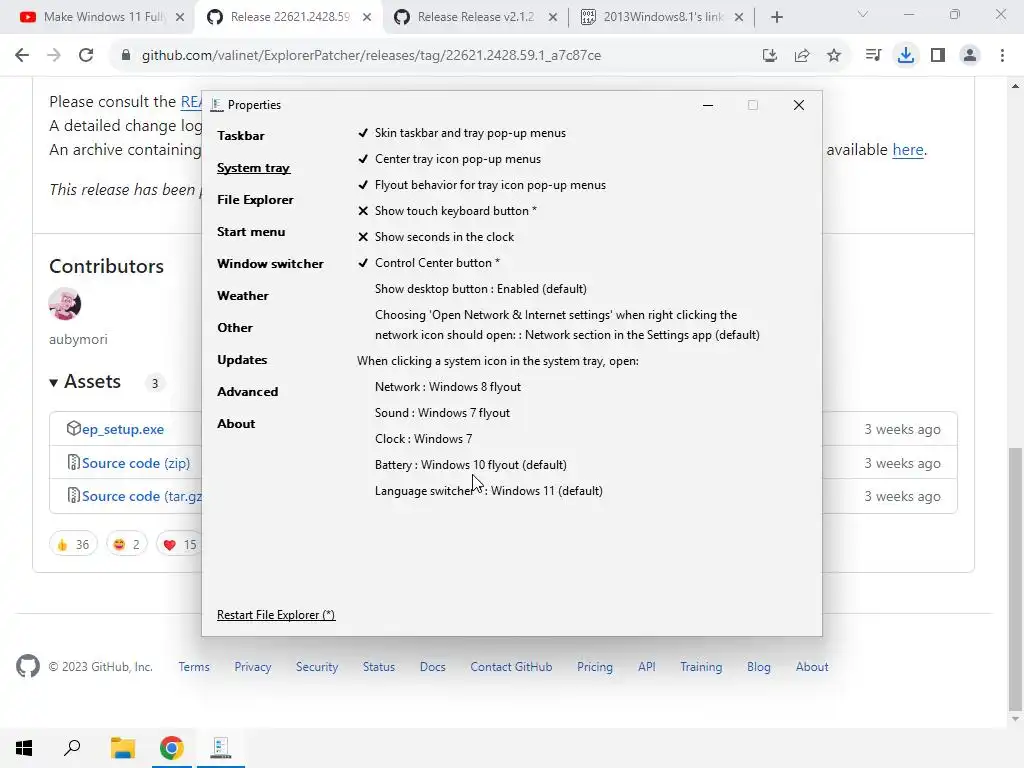This screenshot has width=1024, height=768.
Task: Click the laughing reaction showing 2
Action: pos(127,544)
